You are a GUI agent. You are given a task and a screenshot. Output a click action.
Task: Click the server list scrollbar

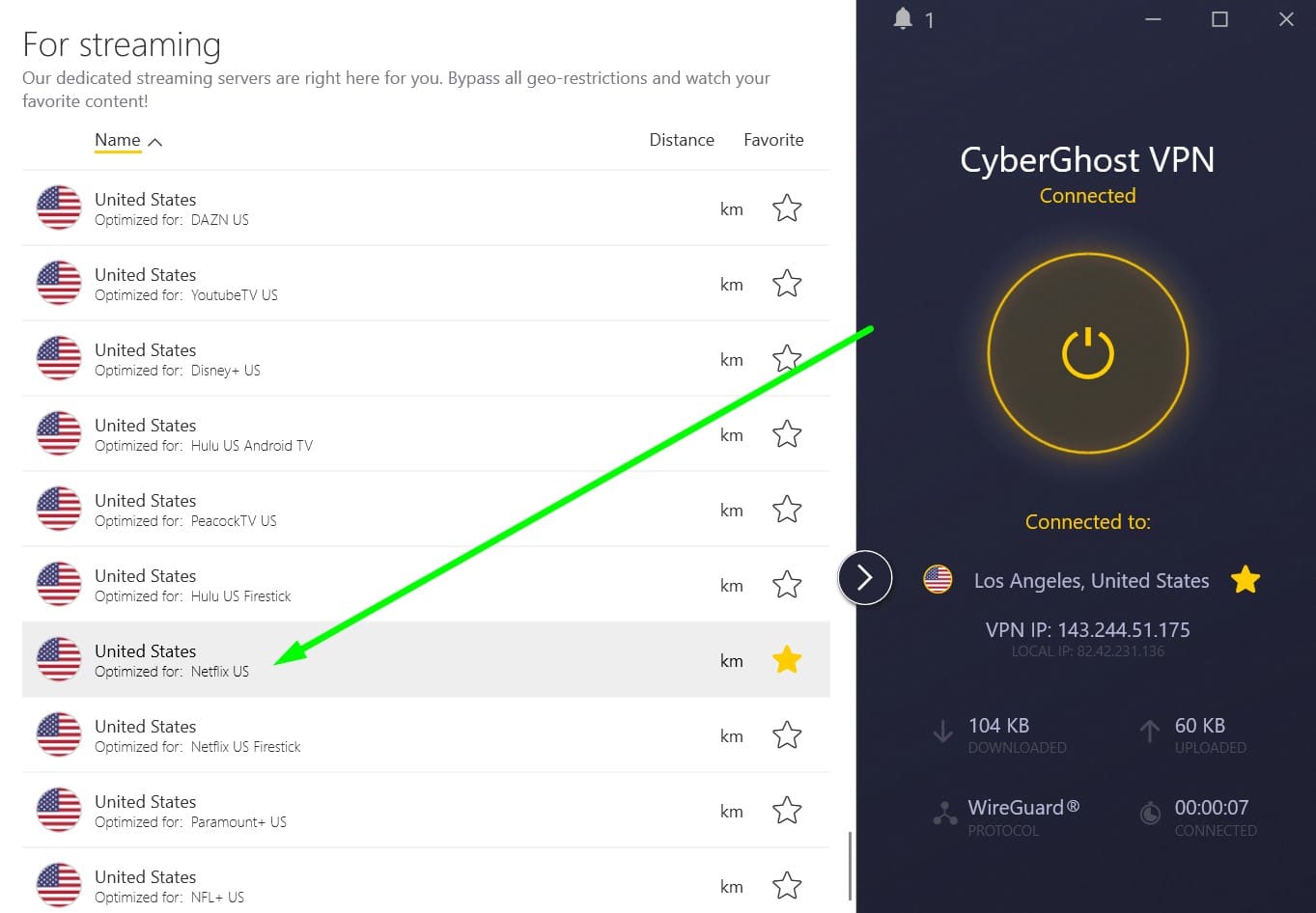pyautogui.click(x=850, y=865)
